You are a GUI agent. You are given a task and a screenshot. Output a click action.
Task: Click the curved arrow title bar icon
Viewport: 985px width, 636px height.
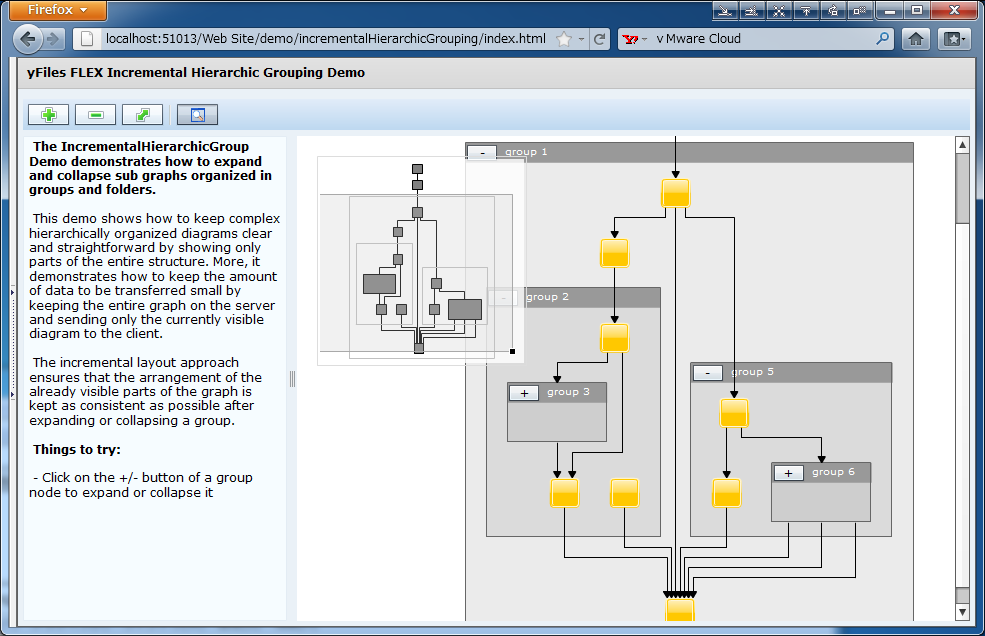tap(833, 10)
